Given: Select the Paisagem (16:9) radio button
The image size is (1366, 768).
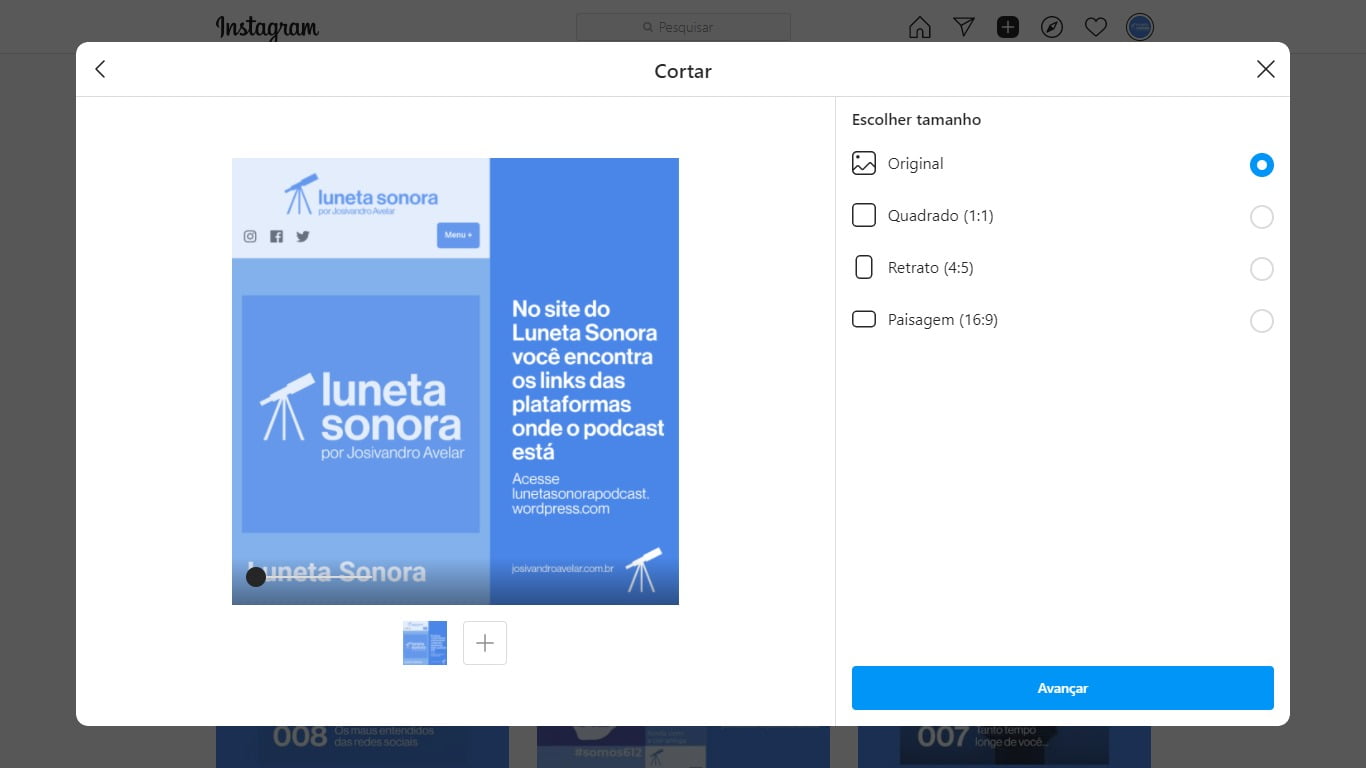Looking at the screenshot, I should point(1261,321).
